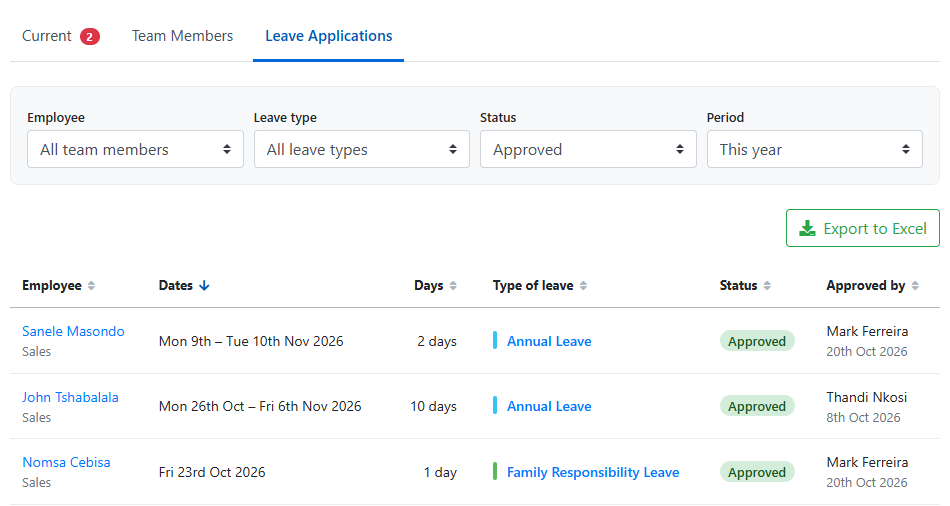Click Mark Ferreira in Sanele Masondo row
This screenshot has height=506, width=950.
[867, 331]
